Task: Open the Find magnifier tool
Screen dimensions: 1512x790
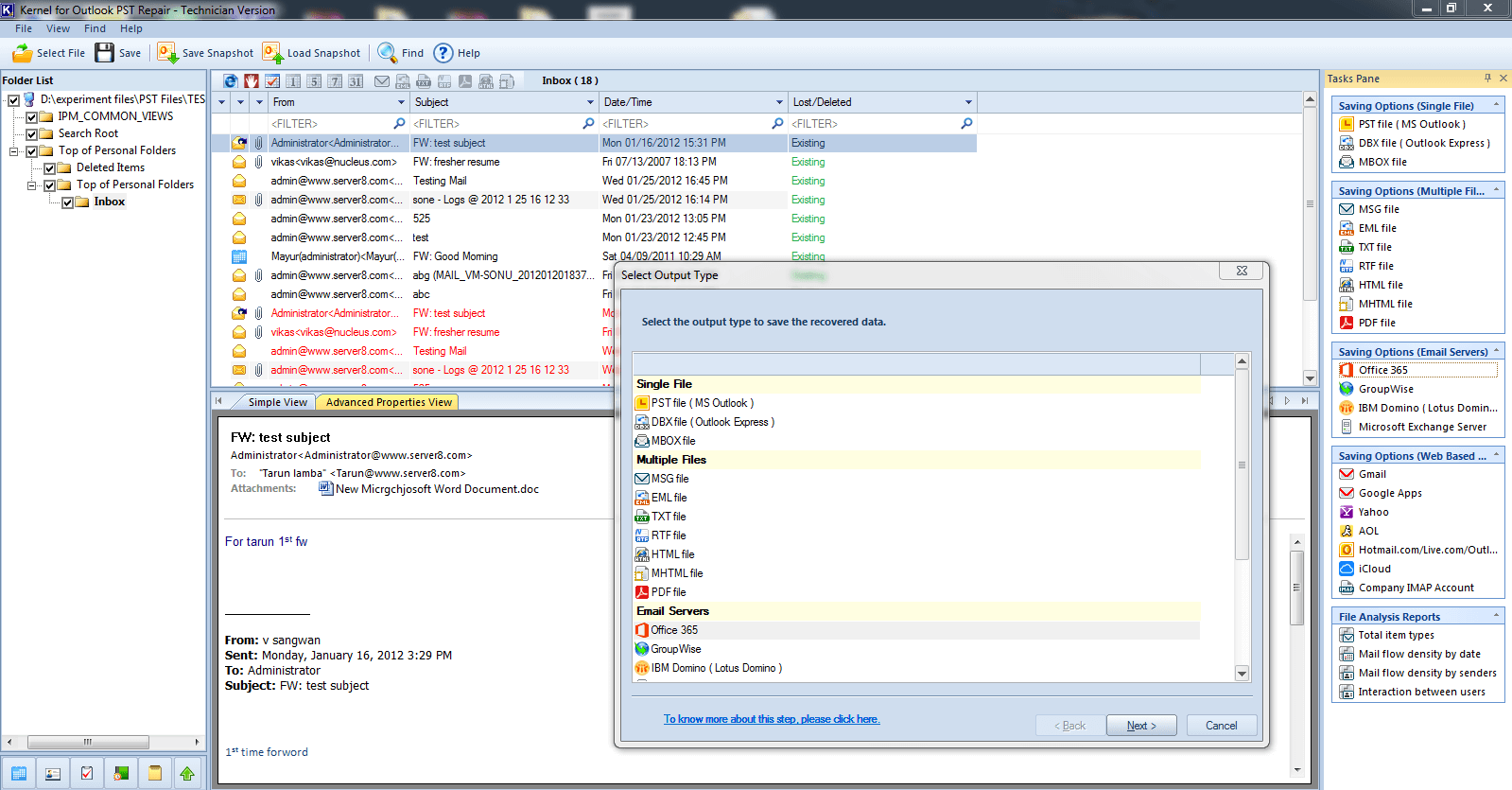Action: [x=400, y=53]
